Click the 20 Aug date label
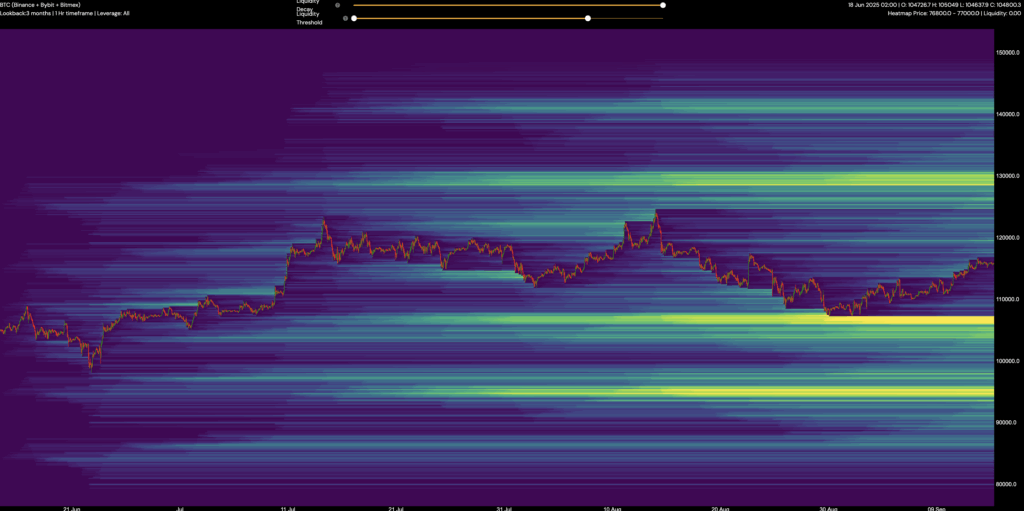This screenshot has height=511, width=1024. pos(720,508)
